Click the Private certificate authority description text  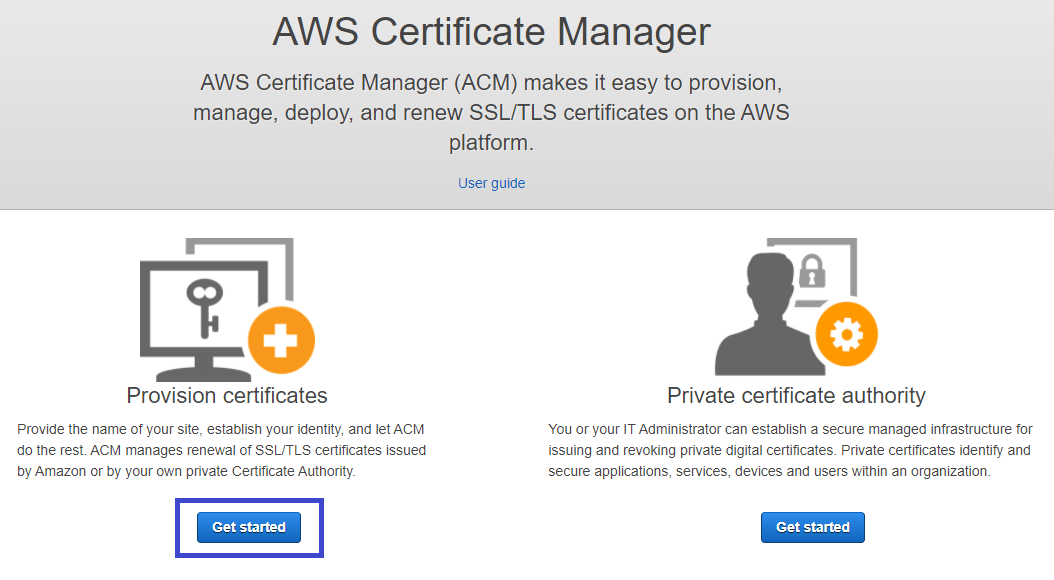pyautogui.click(x=790, y=450)
